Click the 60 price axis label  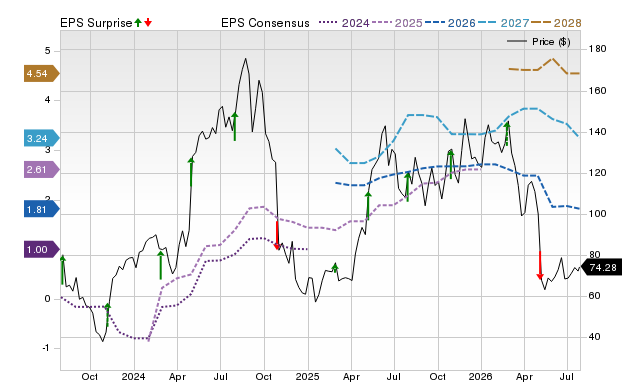pos(595,295)
